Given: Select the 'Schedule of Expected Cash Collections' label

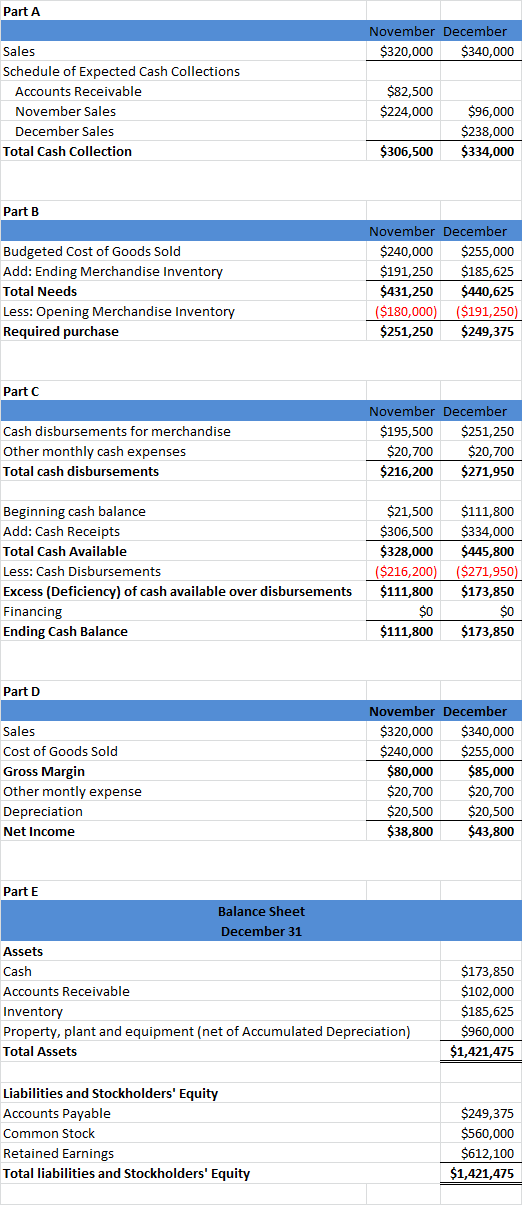Looking at the screenshot, I should point(122,71).
